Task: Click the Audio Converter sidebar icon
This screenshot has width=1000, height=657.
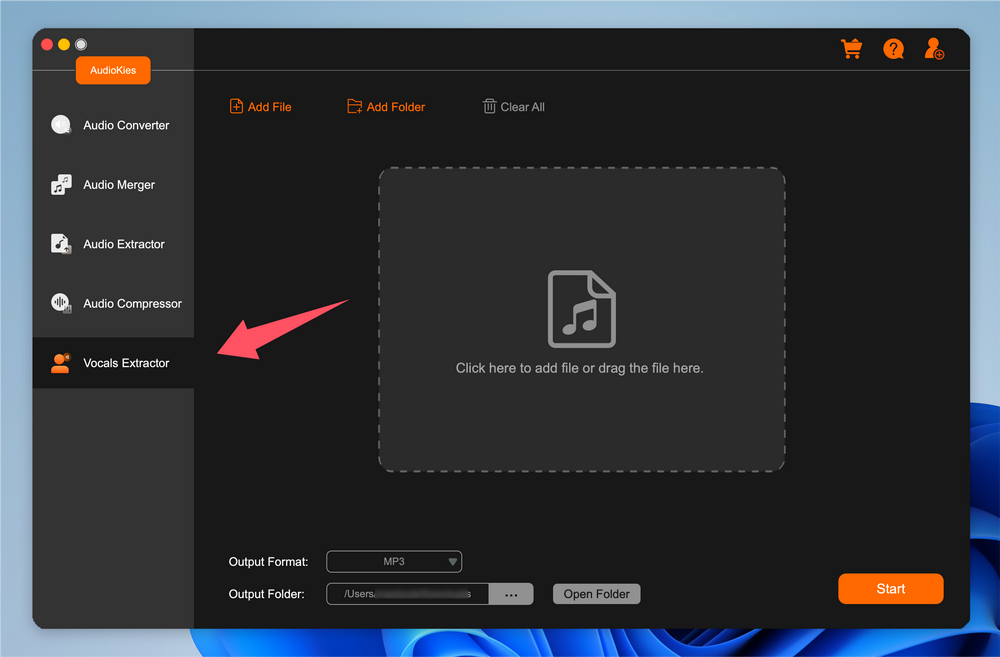Action: [61, 125]
